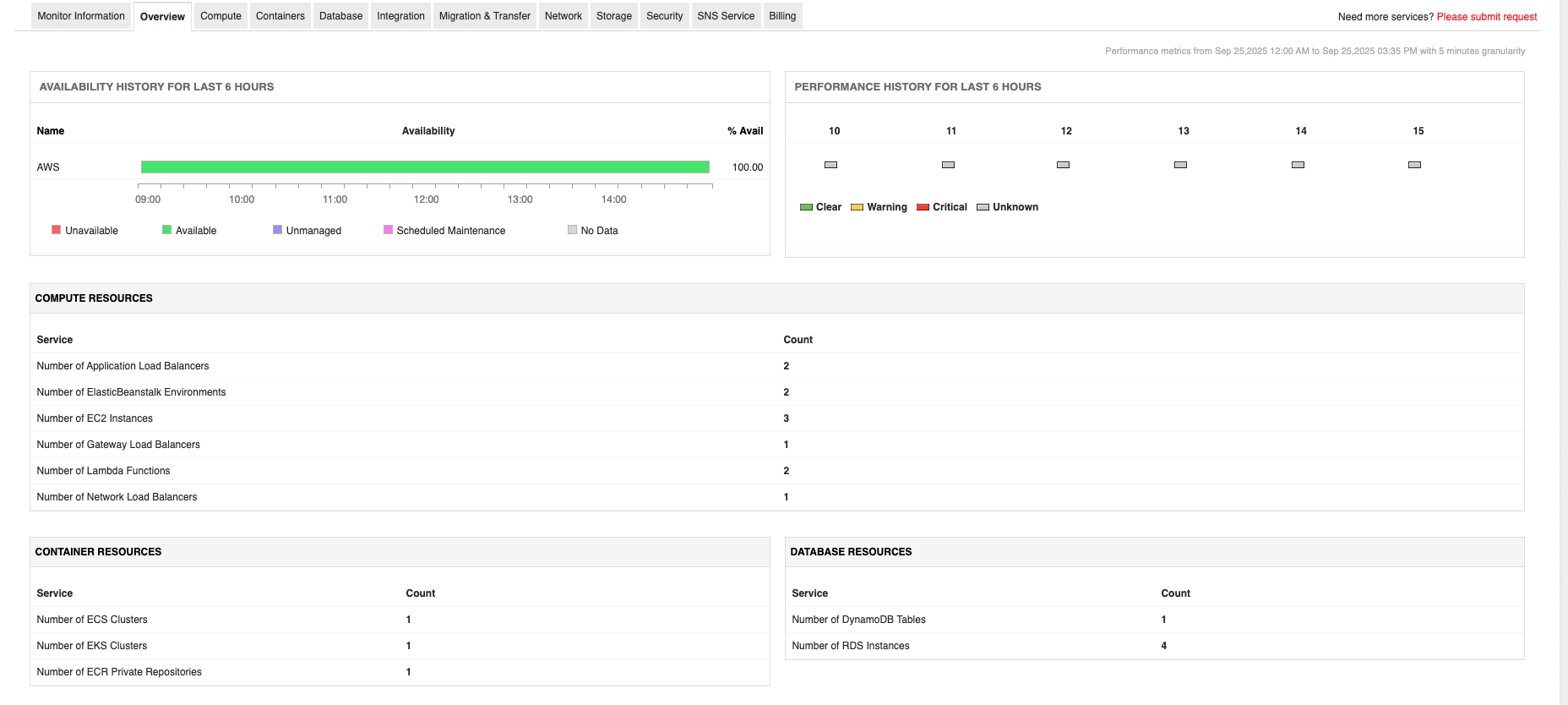Screen dimensions: 1568x705
Task: Open the Security tab
Action: point(665,16)
